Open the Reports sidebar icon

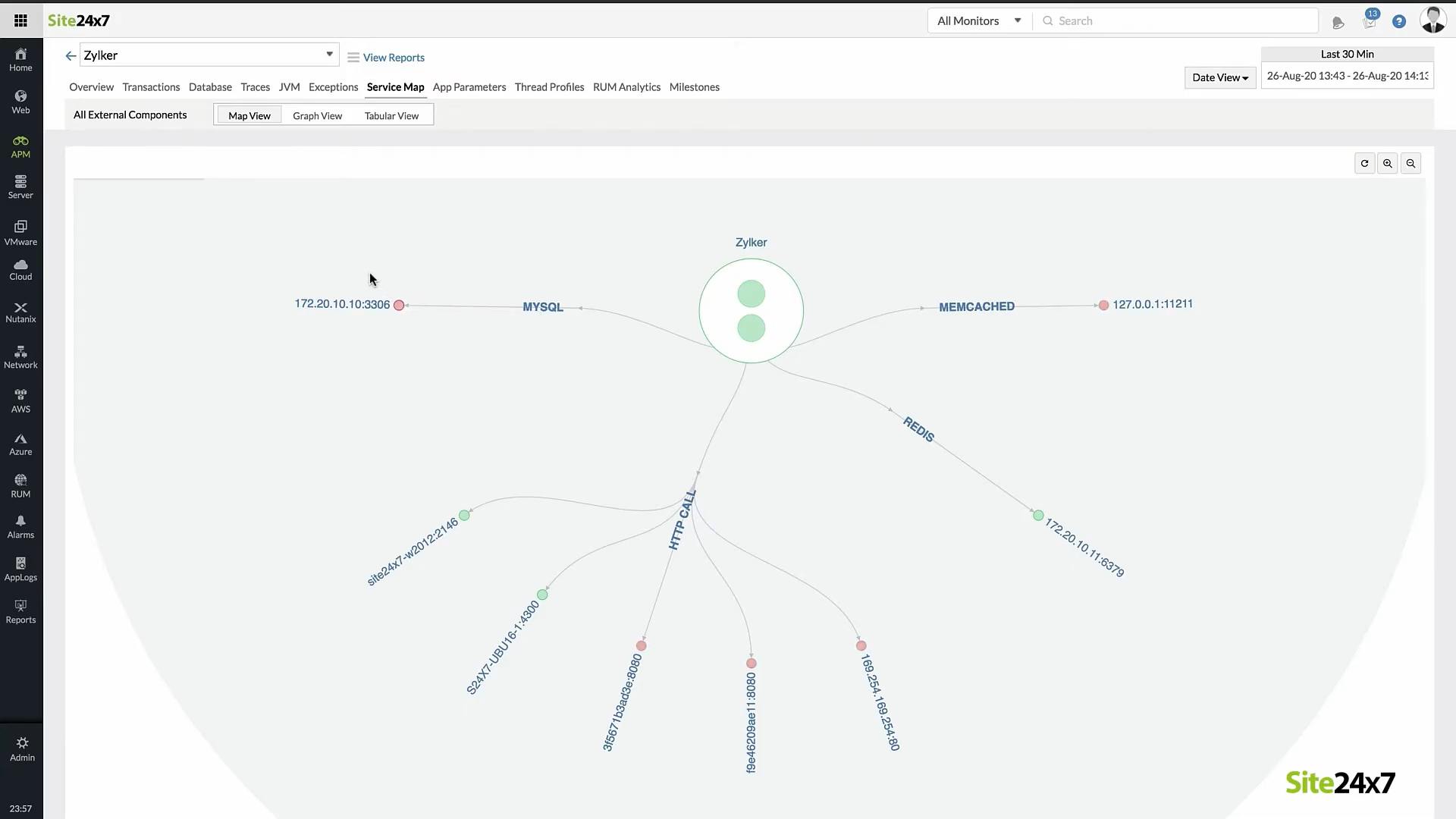pyautogui.click(x=20, y=612)
